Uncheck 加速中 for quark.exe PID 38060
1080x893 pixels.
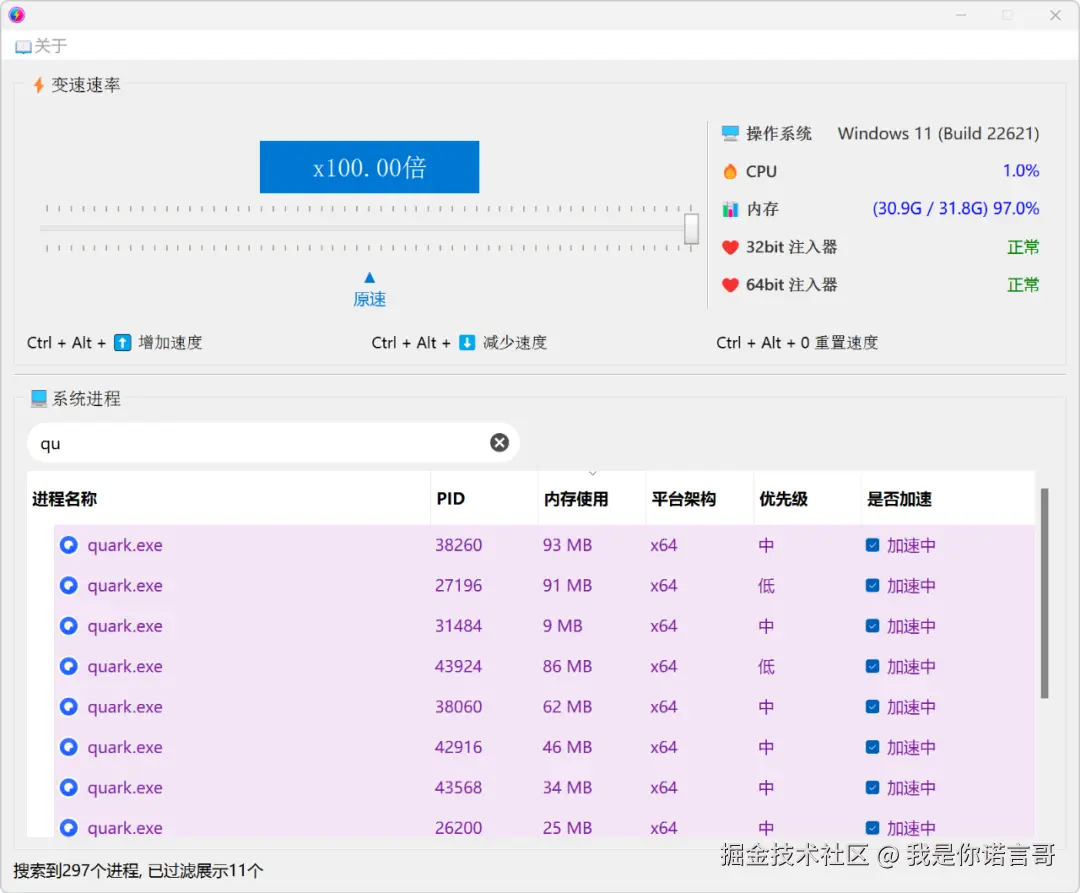click(x=872, y=707)
